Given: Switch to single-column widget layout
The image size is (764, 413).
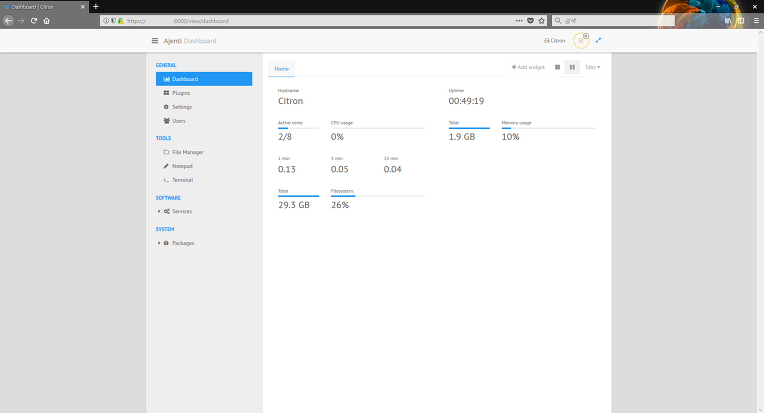Looking at the screenshot, I should tap(557, 67).
